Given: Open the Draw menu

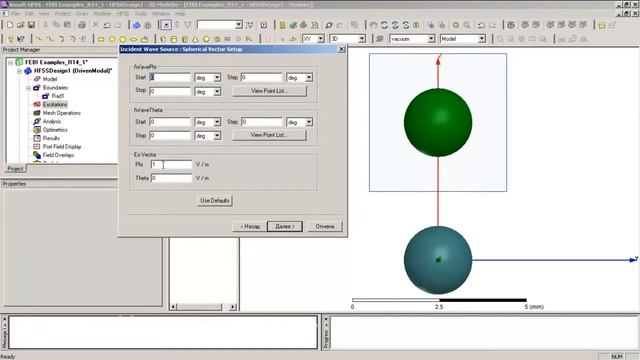Looking at the screenshot, I should click(x=82, y=13).
